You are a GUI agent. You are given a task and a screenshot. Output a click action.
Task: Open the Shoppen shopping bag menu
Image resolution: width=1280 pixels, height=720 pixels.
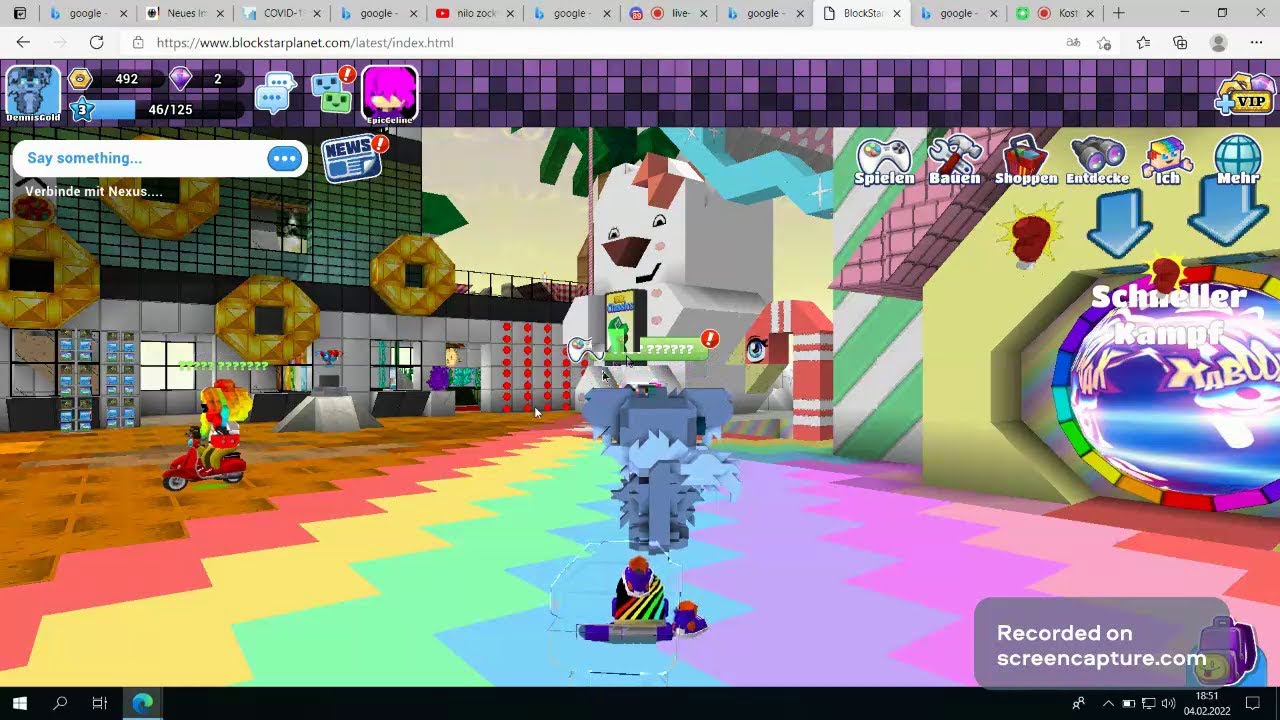pos(1026,160)
